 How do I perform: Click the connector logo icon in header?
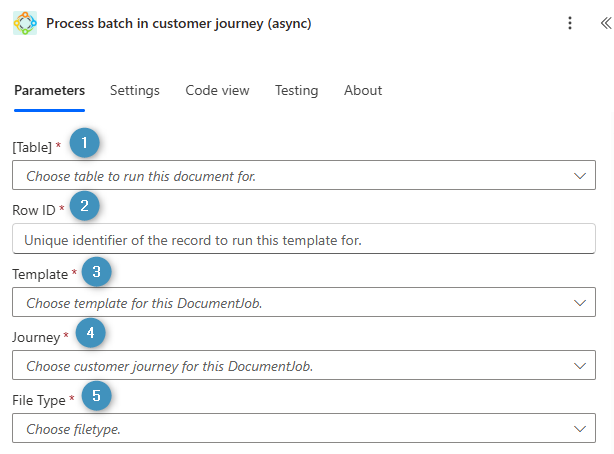[x=24, y=23]
